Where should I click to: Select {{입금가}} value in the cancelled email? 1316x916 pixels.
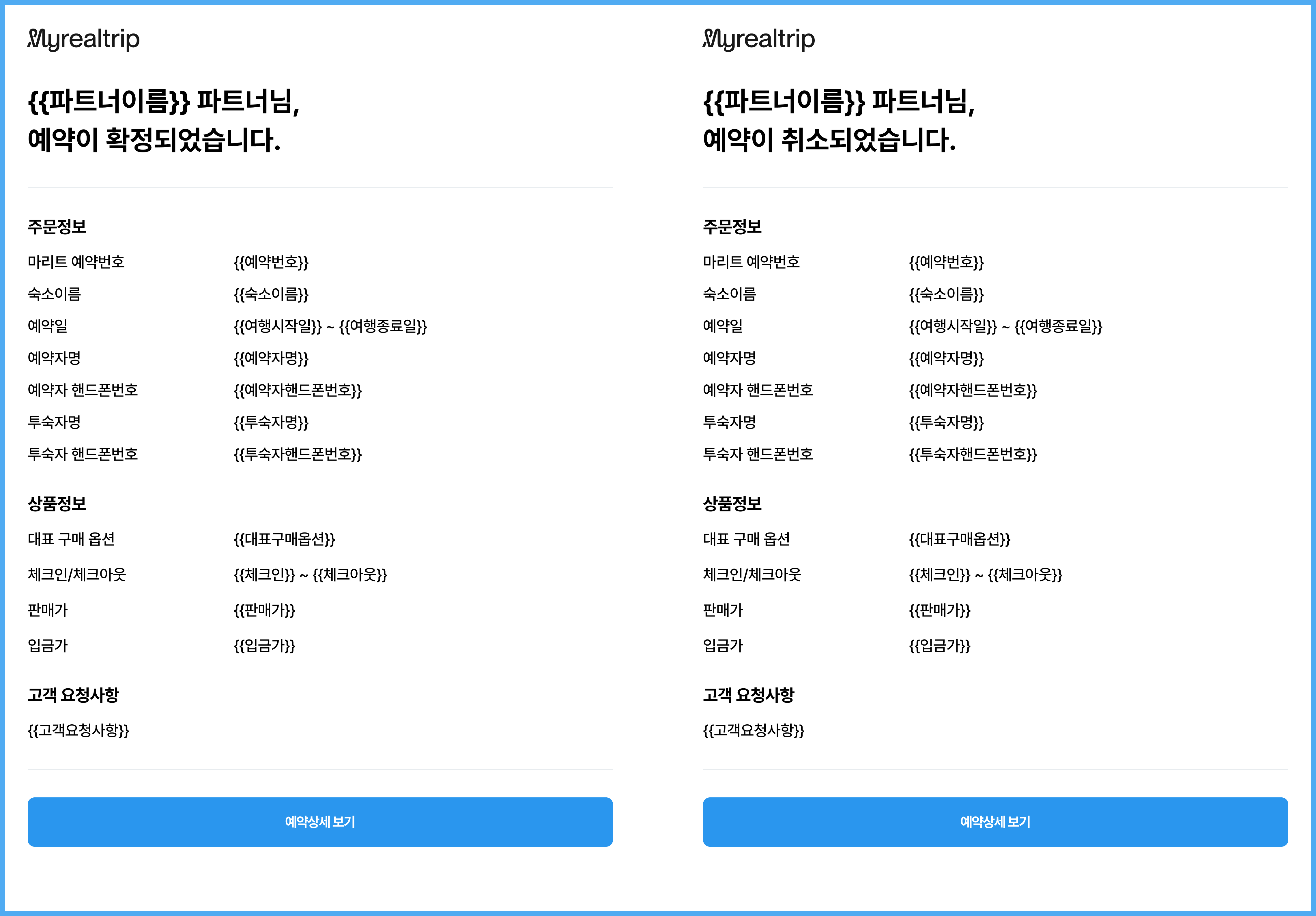click(x=939, y=646)
